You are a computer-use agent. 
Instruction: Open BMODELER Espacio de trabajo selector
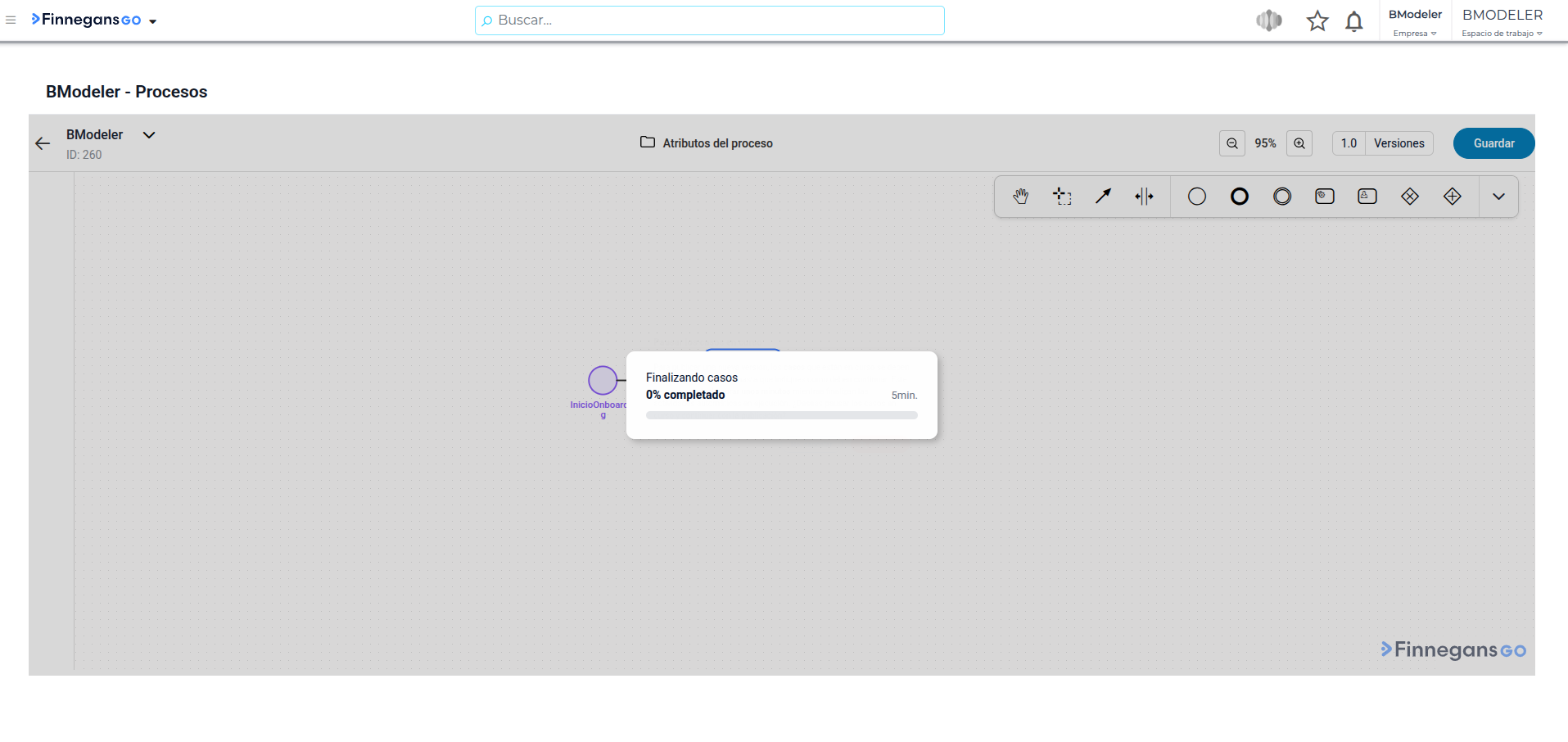pos(1502,22)
